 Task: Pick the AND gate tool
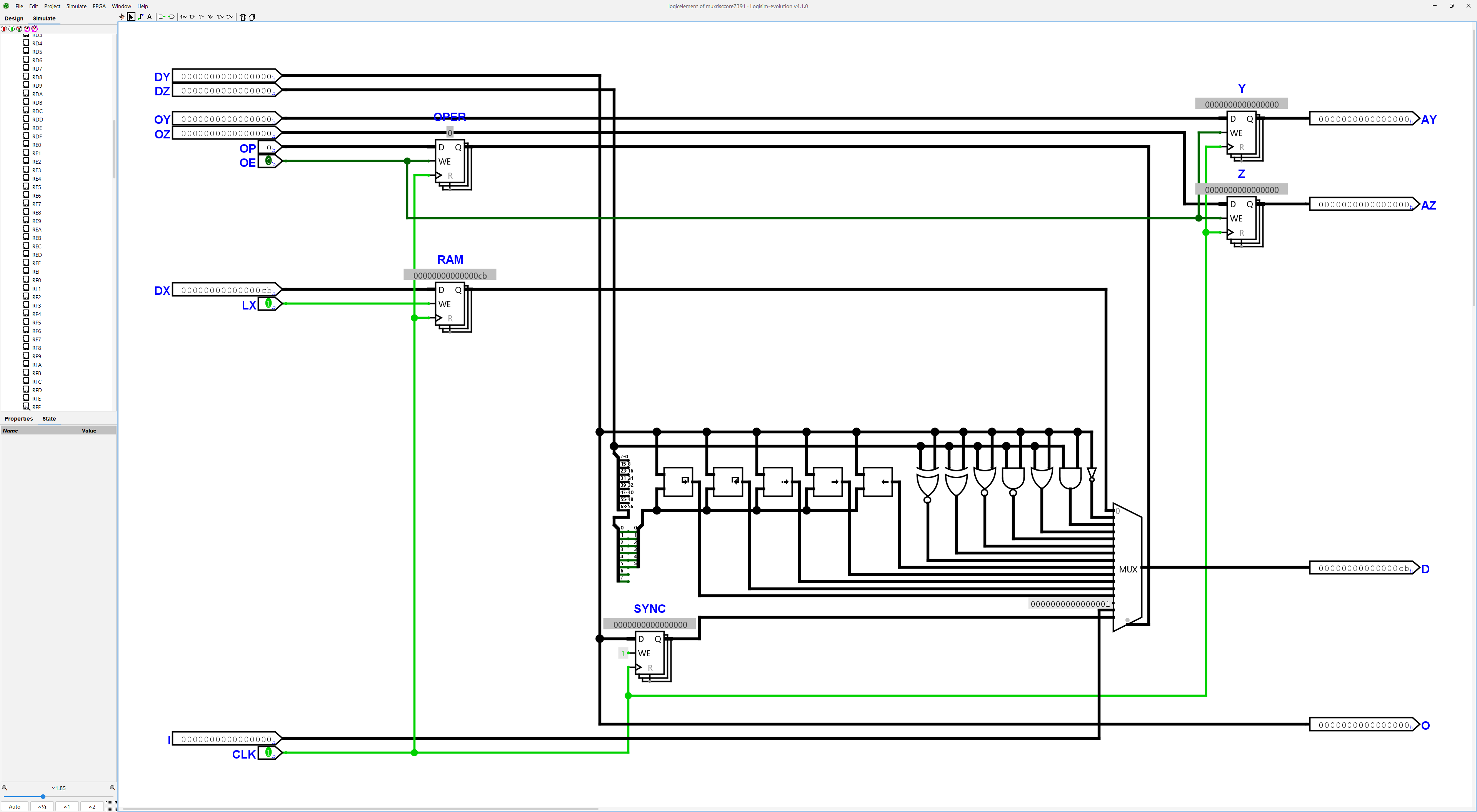pyautogui.click(x=192, y=17)
